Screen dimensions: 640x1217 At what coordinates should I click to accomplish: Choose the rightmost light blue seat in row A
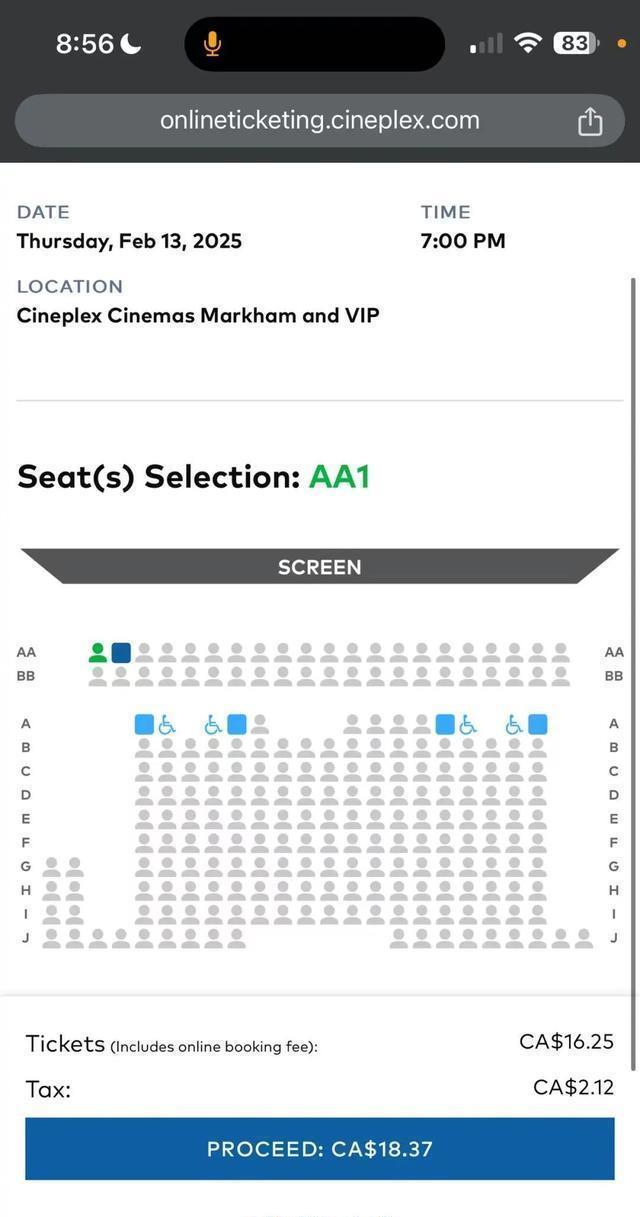click(538, 724)
